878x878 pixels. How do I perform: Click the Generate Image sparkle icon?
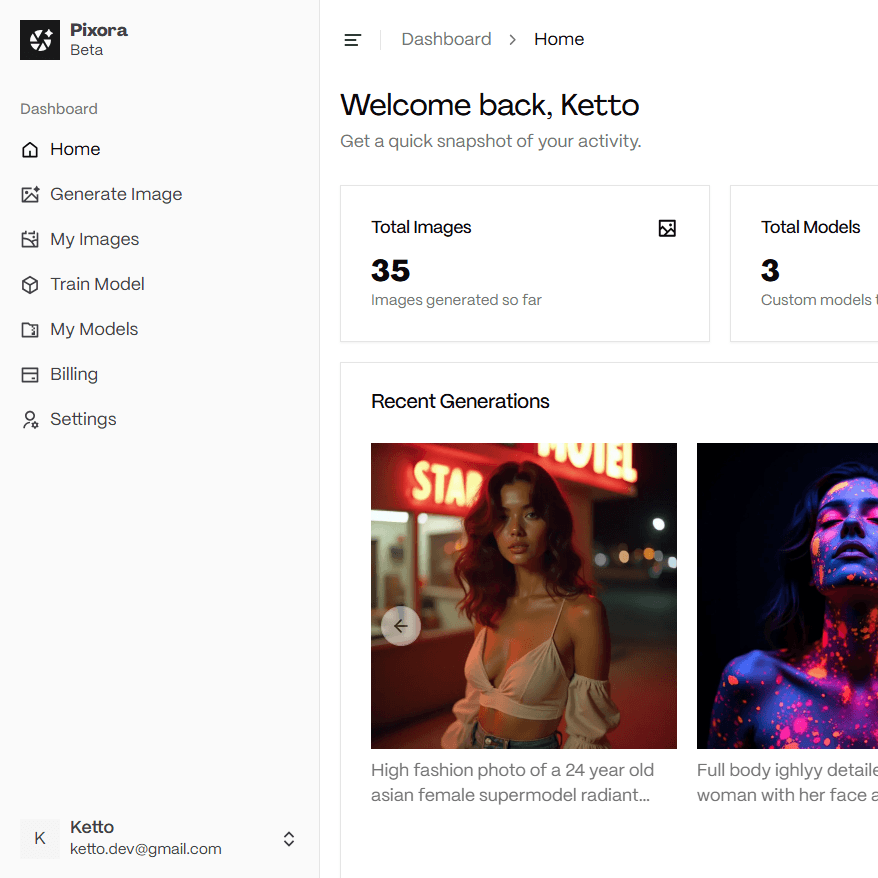(30, 194)
